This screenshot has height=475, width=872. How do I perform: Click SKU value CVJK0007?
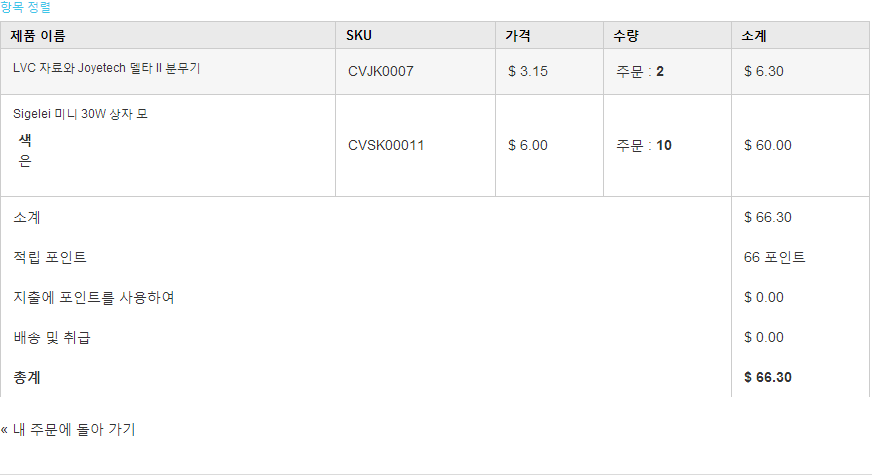pos(381,71)
